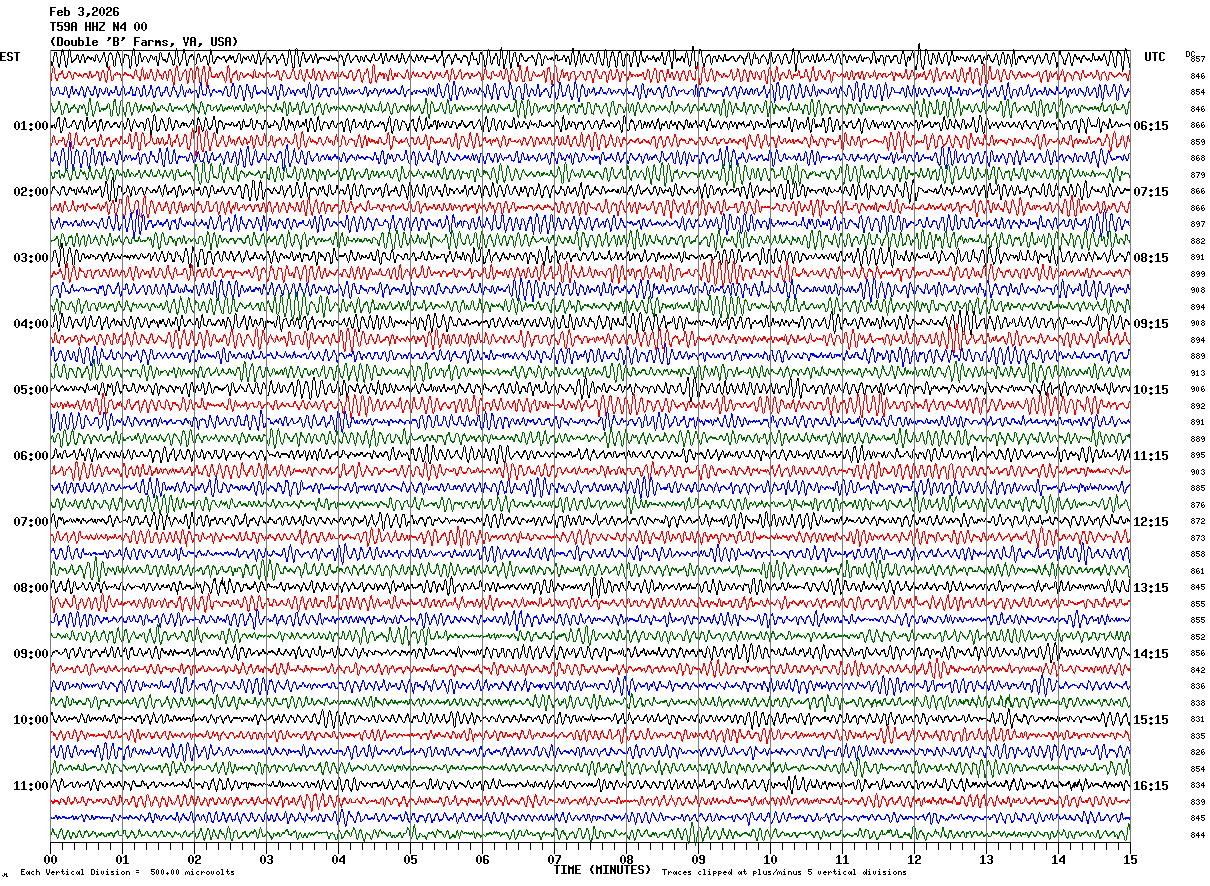Click the "07:00" EST hour label
This screenshot has height=886, width=1210.
[30, 522]
